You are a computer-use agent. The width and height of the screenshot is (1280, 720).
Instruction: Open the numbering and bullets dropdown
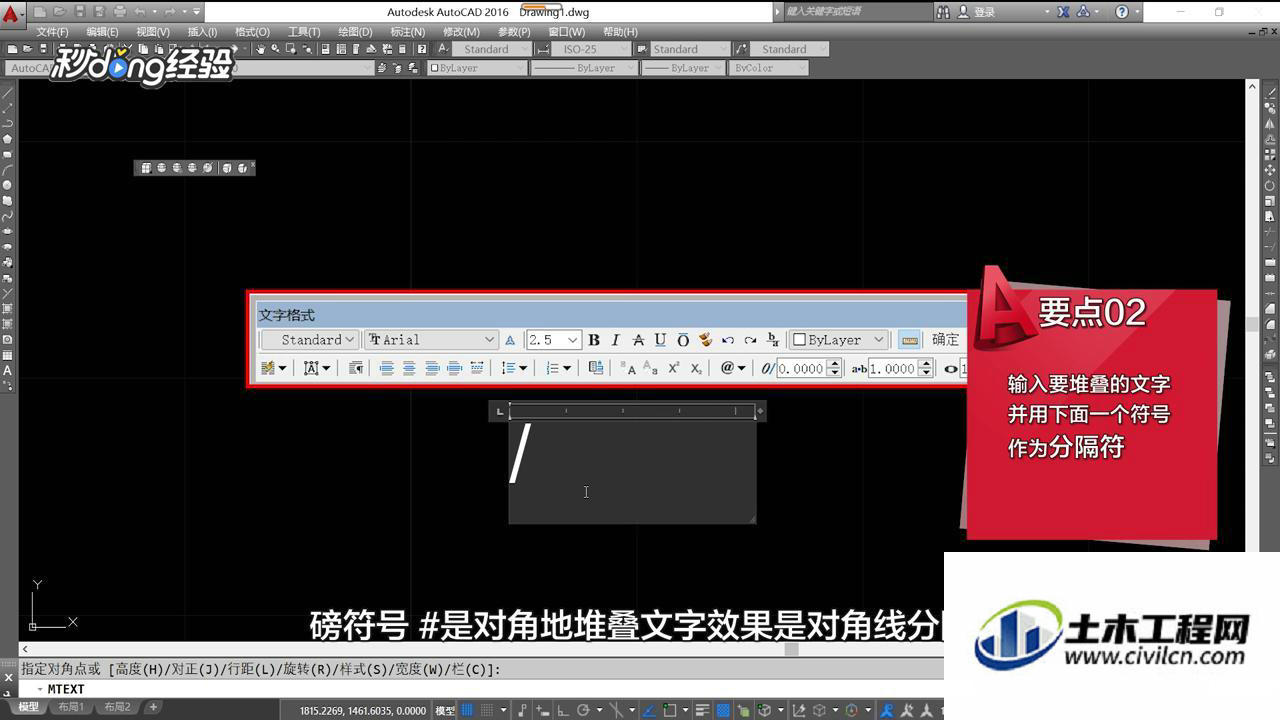558,368
